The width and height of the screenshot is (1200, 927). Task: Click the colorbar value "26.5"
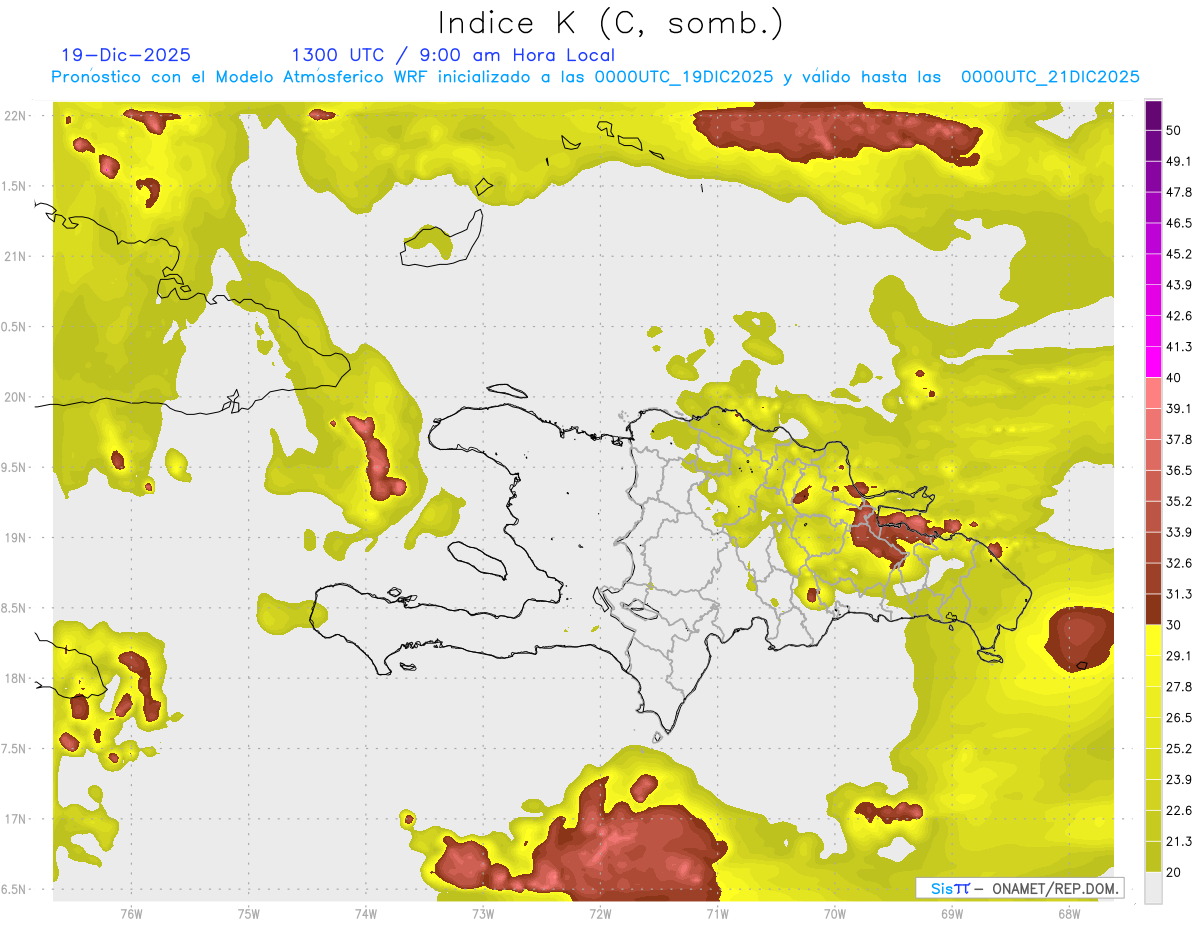point(1179,718)
